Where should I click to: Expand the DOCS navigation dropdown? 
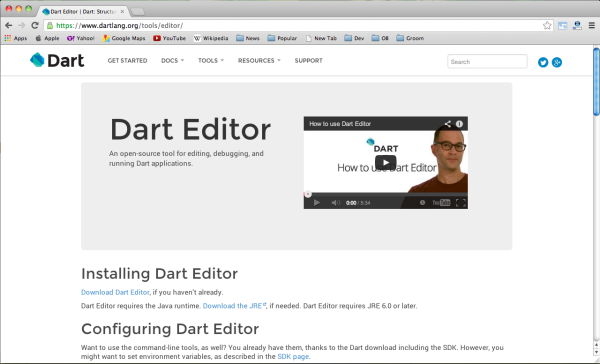coord(173,60)
